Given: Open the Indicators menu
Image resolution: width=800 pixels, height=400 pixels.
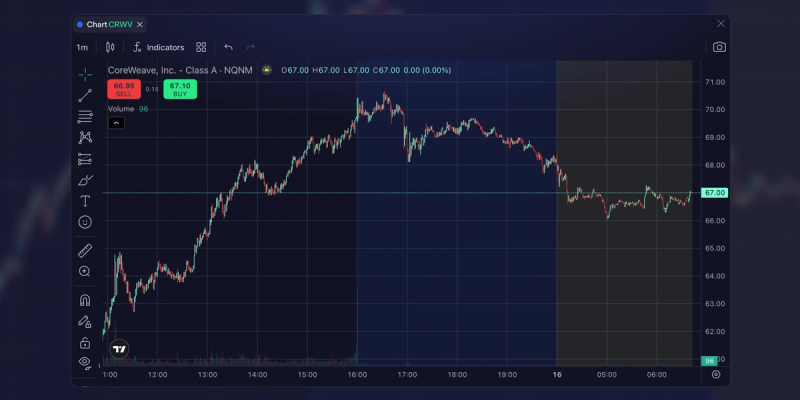Looking at the screenshot, I should [158, 47].
